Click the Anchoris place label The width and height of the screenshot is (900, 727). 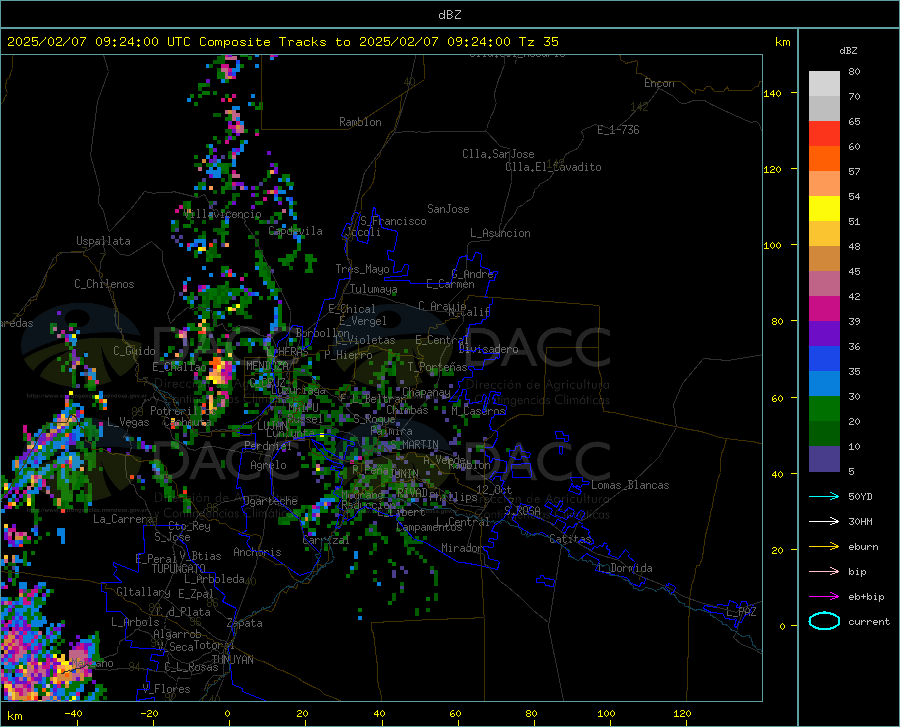(257, 552)
